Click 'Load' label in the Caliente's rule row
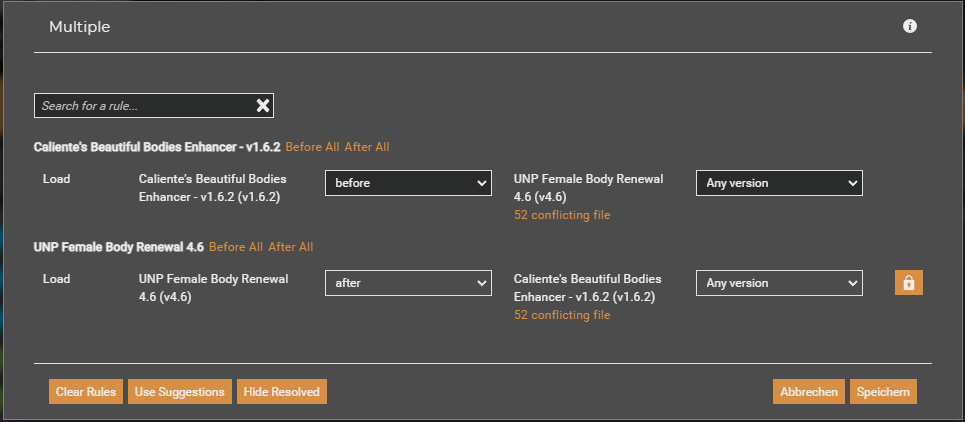The image size is (965, 422). click(57, 179)
